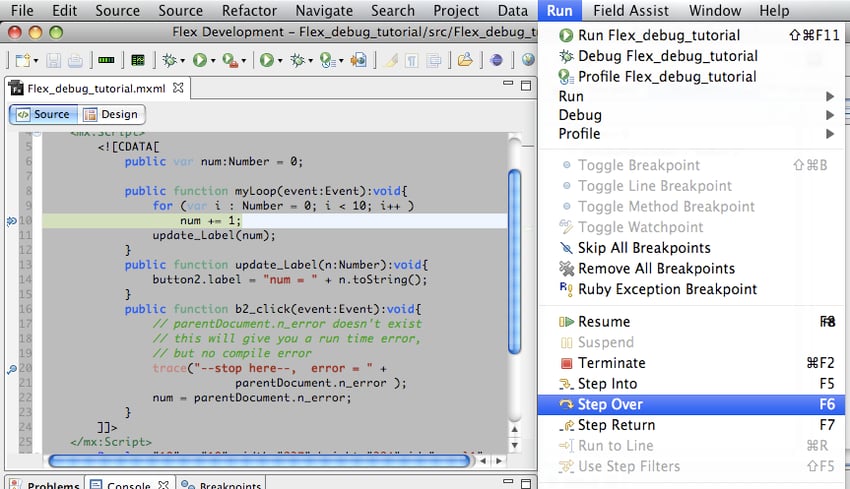This screenshot has height=489, width=850.
Task: Select Terminate in the Run menu
Action: [x=611, y=363]
